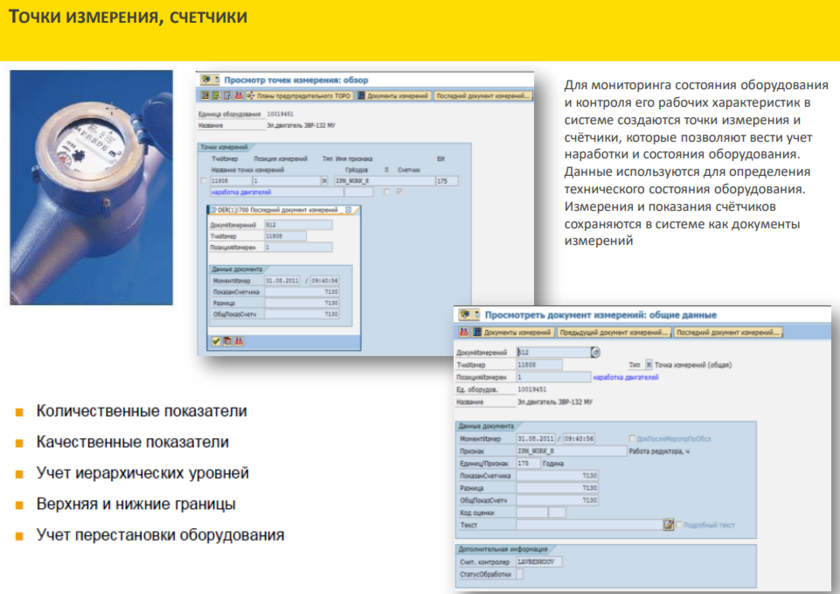Click the window icon before Просмотр точек измерения title
Screen dimensions: 840x594
tap(207, 78)
